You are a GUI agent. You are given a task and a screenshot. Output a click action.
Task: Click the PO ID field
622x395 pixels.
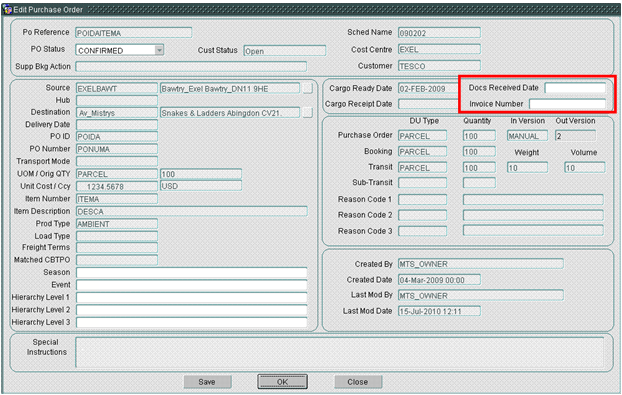(x=117, y=136)
